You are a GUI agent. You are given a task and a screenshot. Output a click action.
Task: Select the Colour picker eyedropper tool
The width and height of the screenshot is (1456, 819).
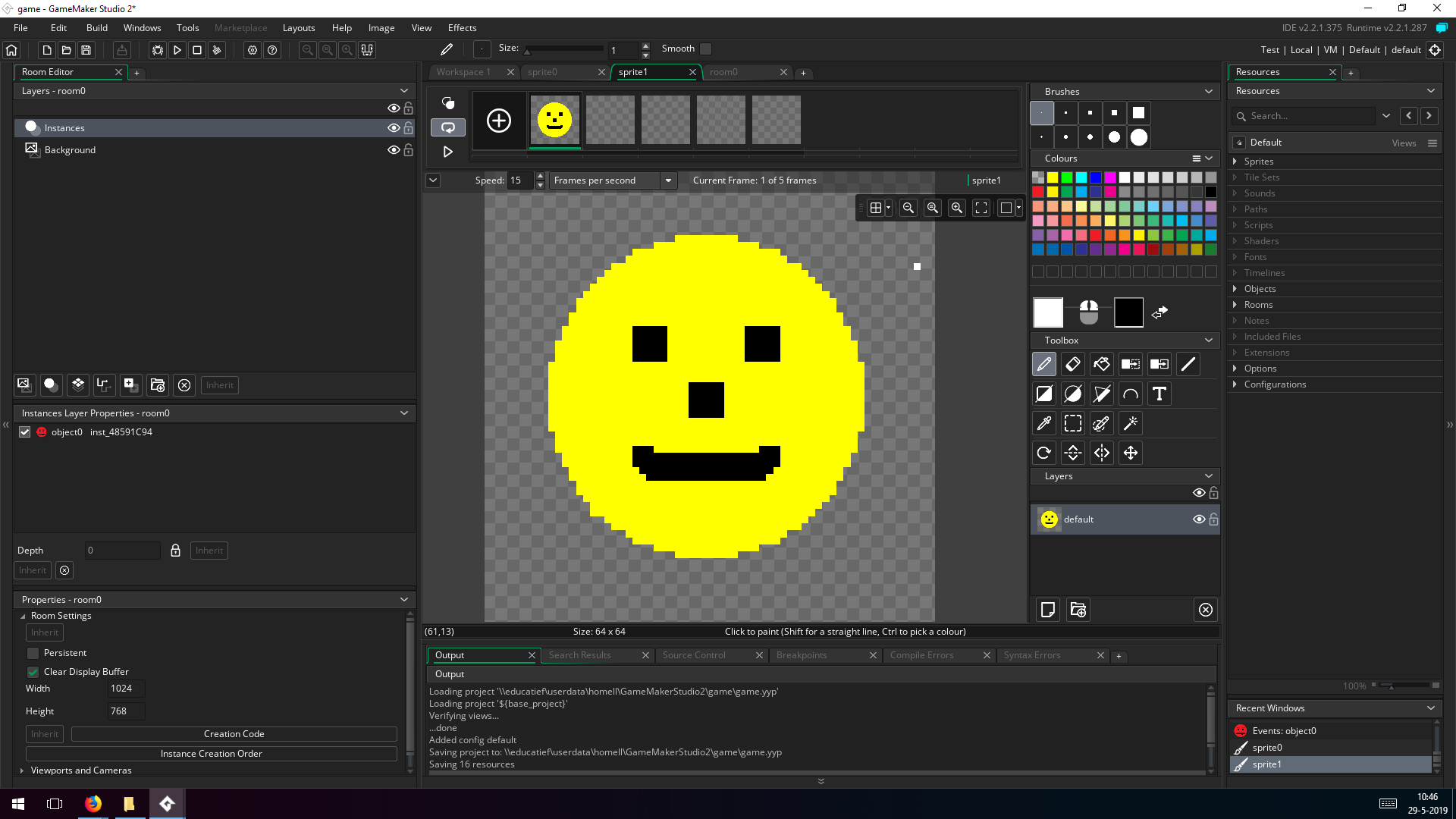point(1043,423)
